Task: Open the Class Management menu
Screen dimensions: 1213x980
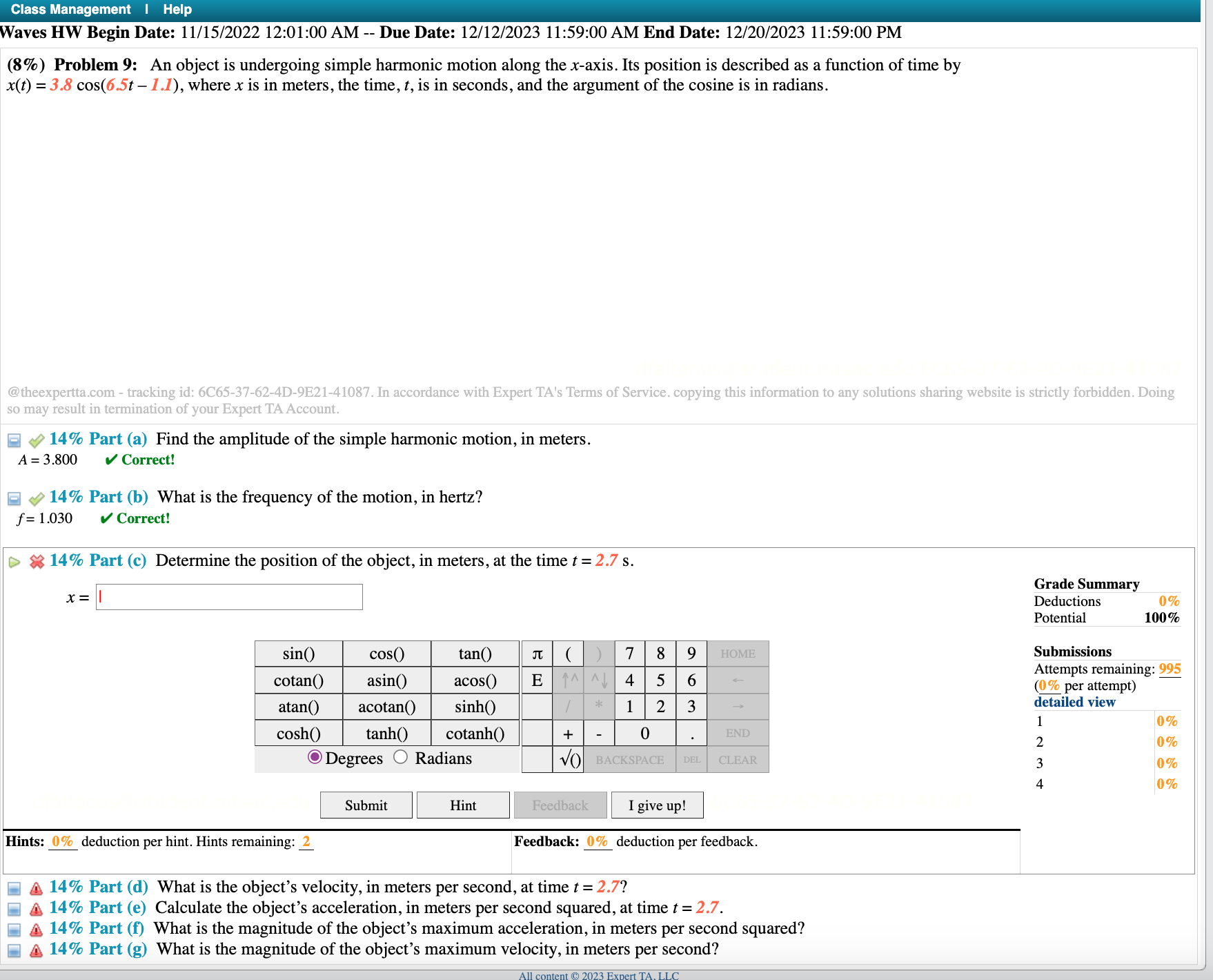Action: click(x=71, y=9)
